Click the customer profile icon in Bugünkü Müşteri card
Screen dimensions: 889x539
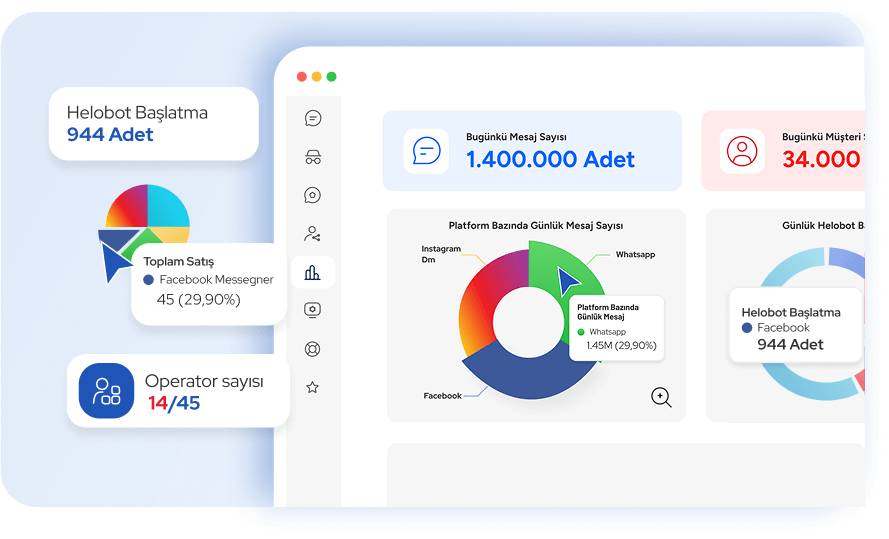point(742,151)
